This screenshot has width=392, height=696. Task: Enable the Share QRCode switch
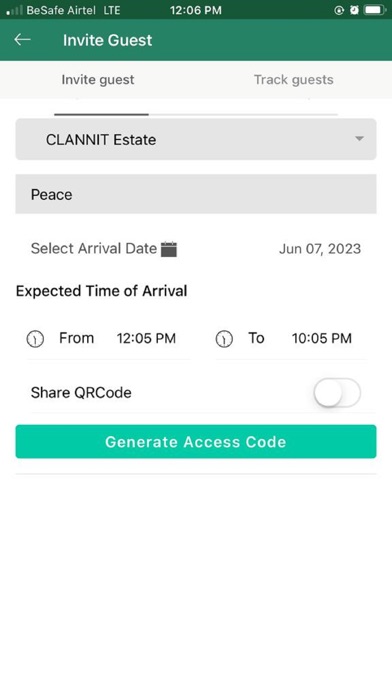click(x=337, y=393)
